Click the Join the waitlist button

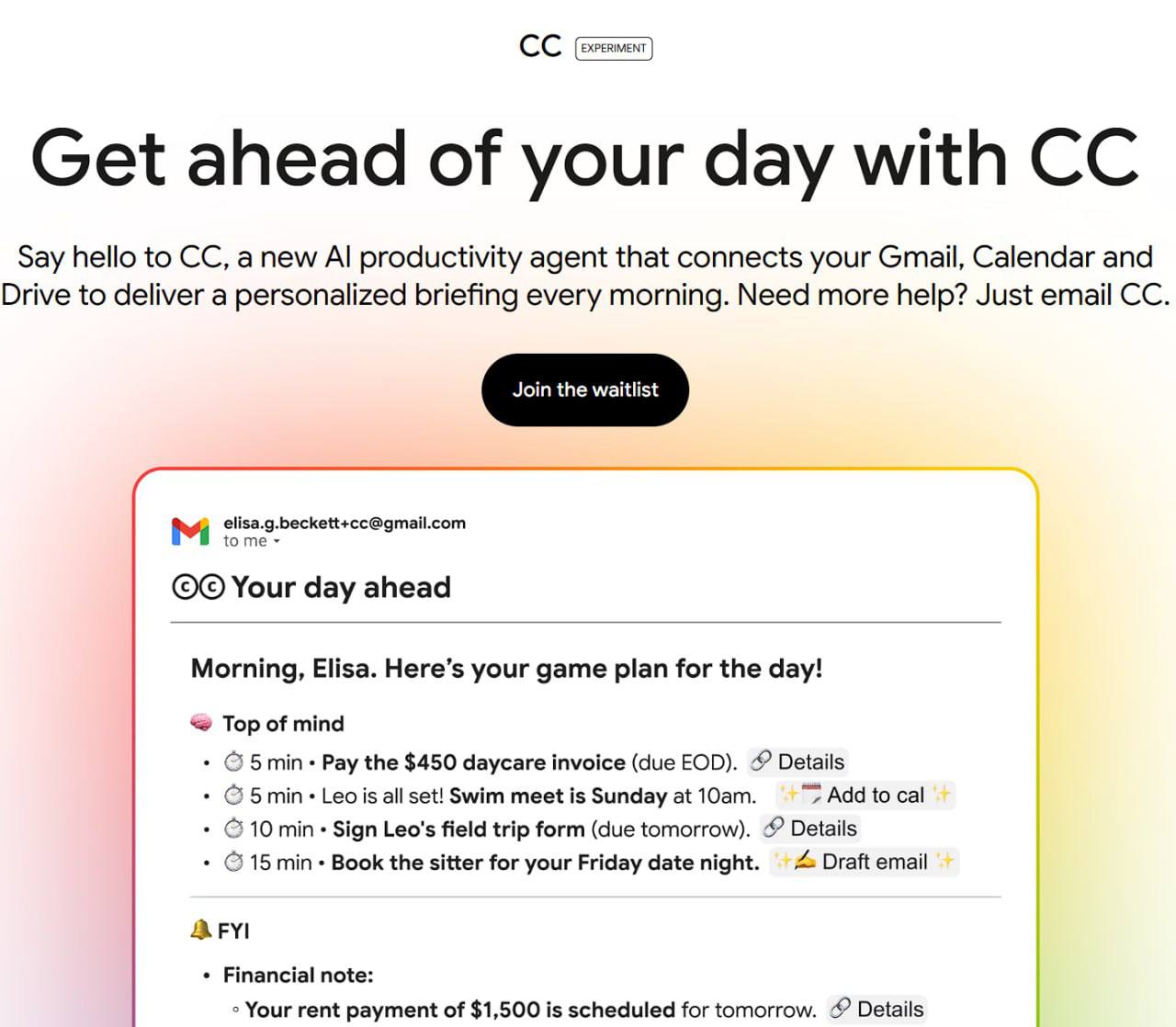pyautogui.click(x=585, y=389)
